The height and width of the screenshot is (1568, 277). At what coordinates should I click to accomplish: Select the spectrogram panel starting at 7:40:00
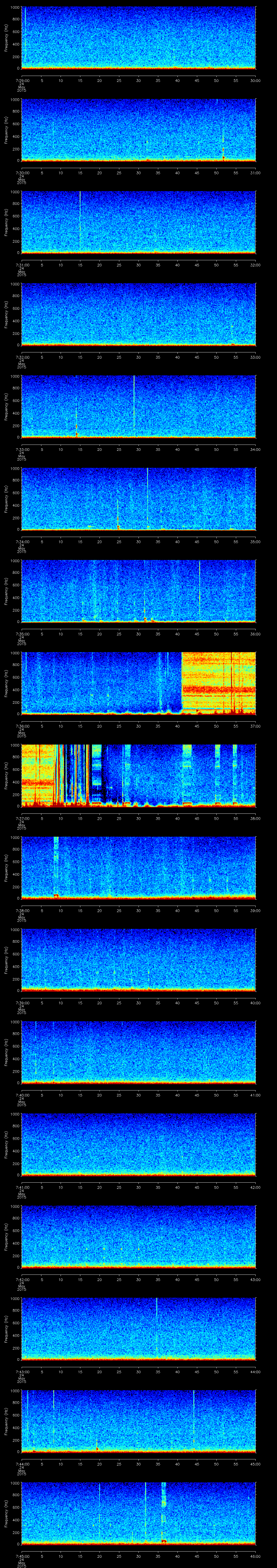[138, 1052]
